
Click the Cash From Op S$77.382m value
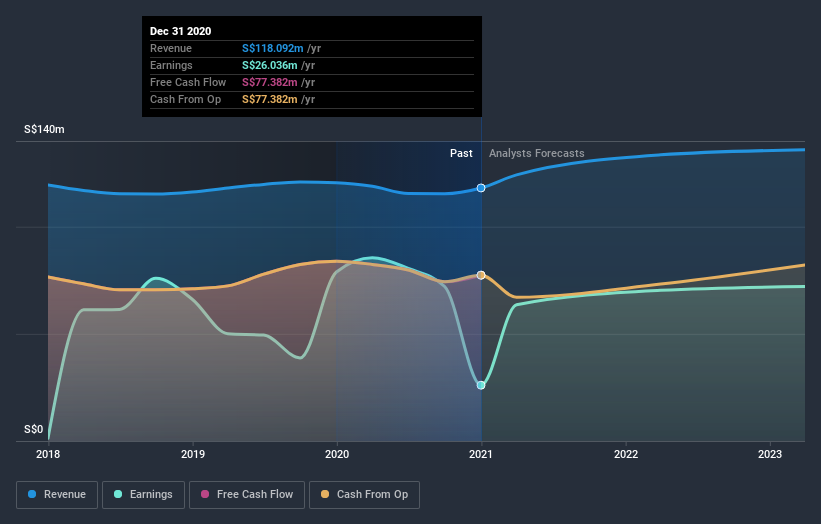[x=270, y=99]
